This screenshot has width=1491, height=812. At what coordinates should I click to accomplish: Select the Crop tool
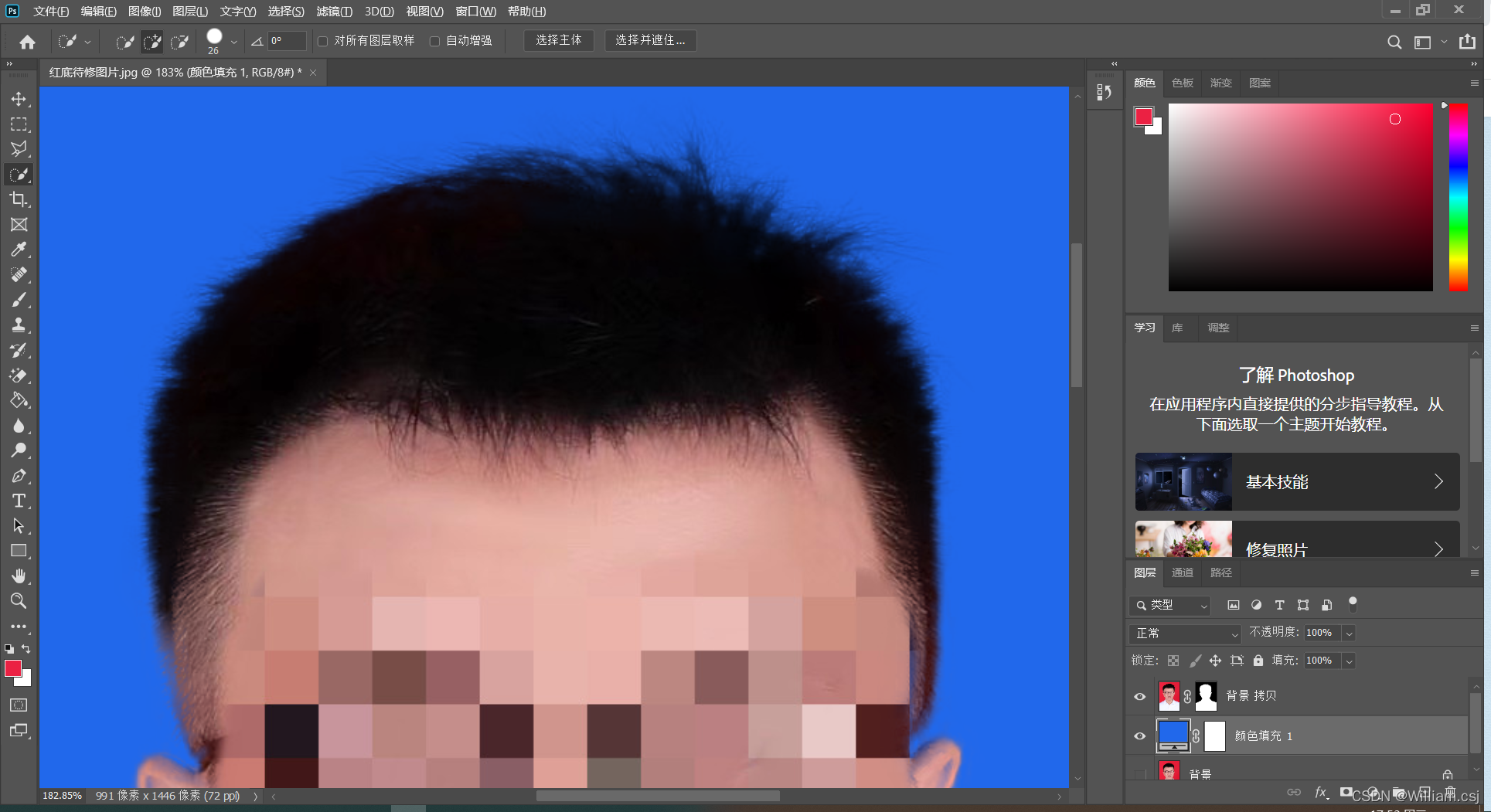pos(19,199)
